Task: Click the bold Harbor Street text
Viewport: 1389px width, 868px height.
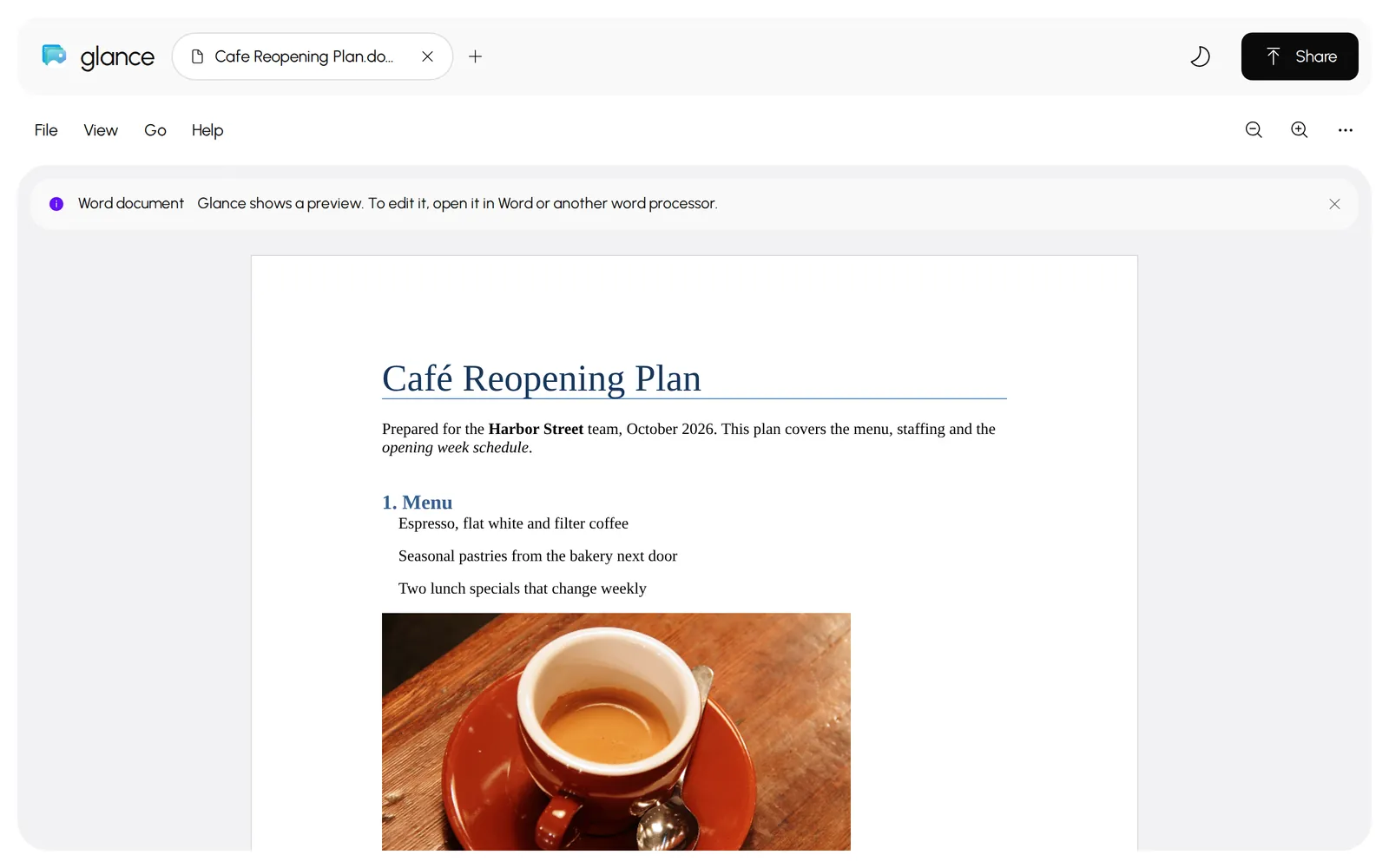Action: pos(536,429)
